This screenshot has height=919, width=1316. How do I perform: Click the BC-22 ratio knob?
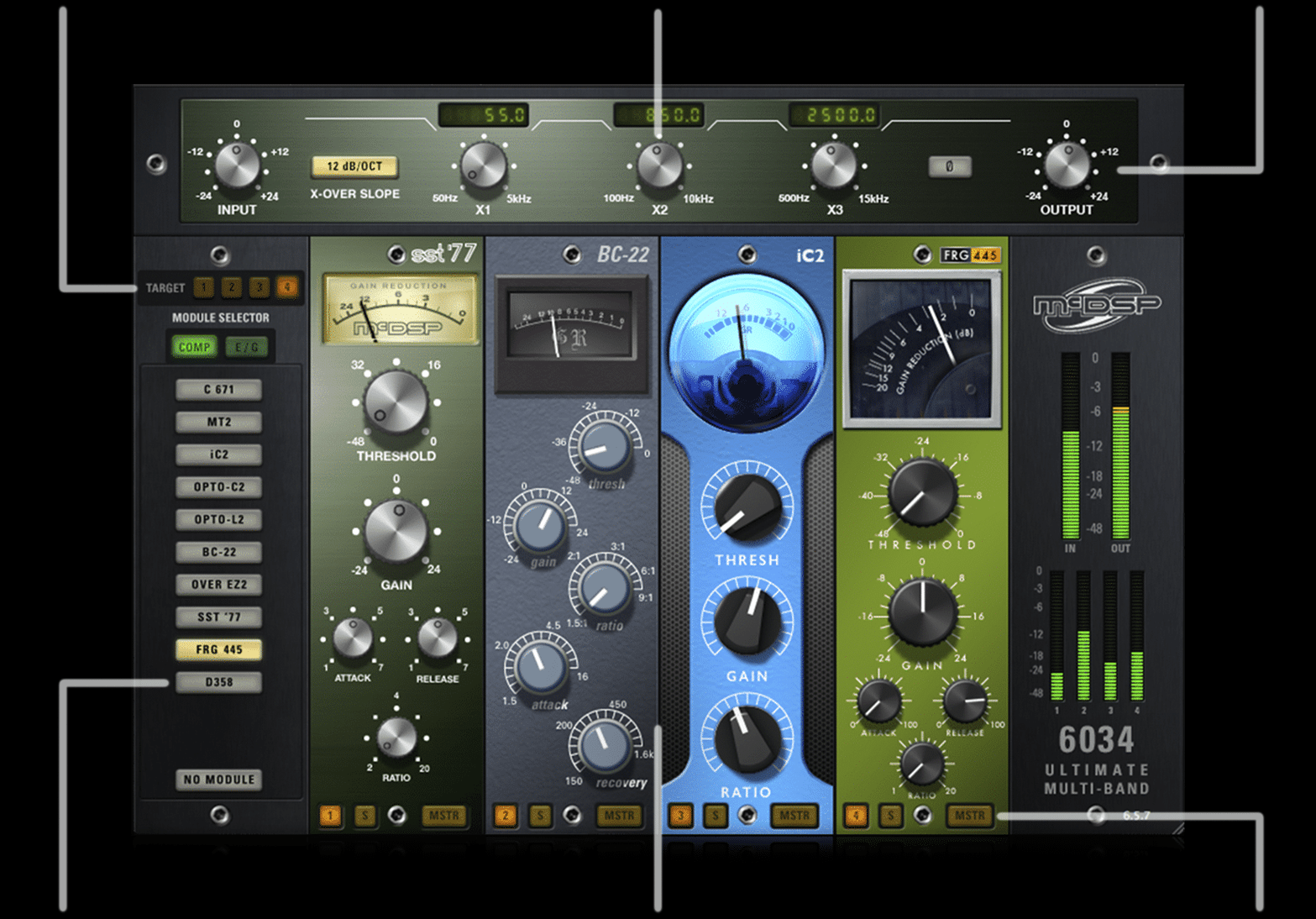pyautogui.click(x=604, y=587)
